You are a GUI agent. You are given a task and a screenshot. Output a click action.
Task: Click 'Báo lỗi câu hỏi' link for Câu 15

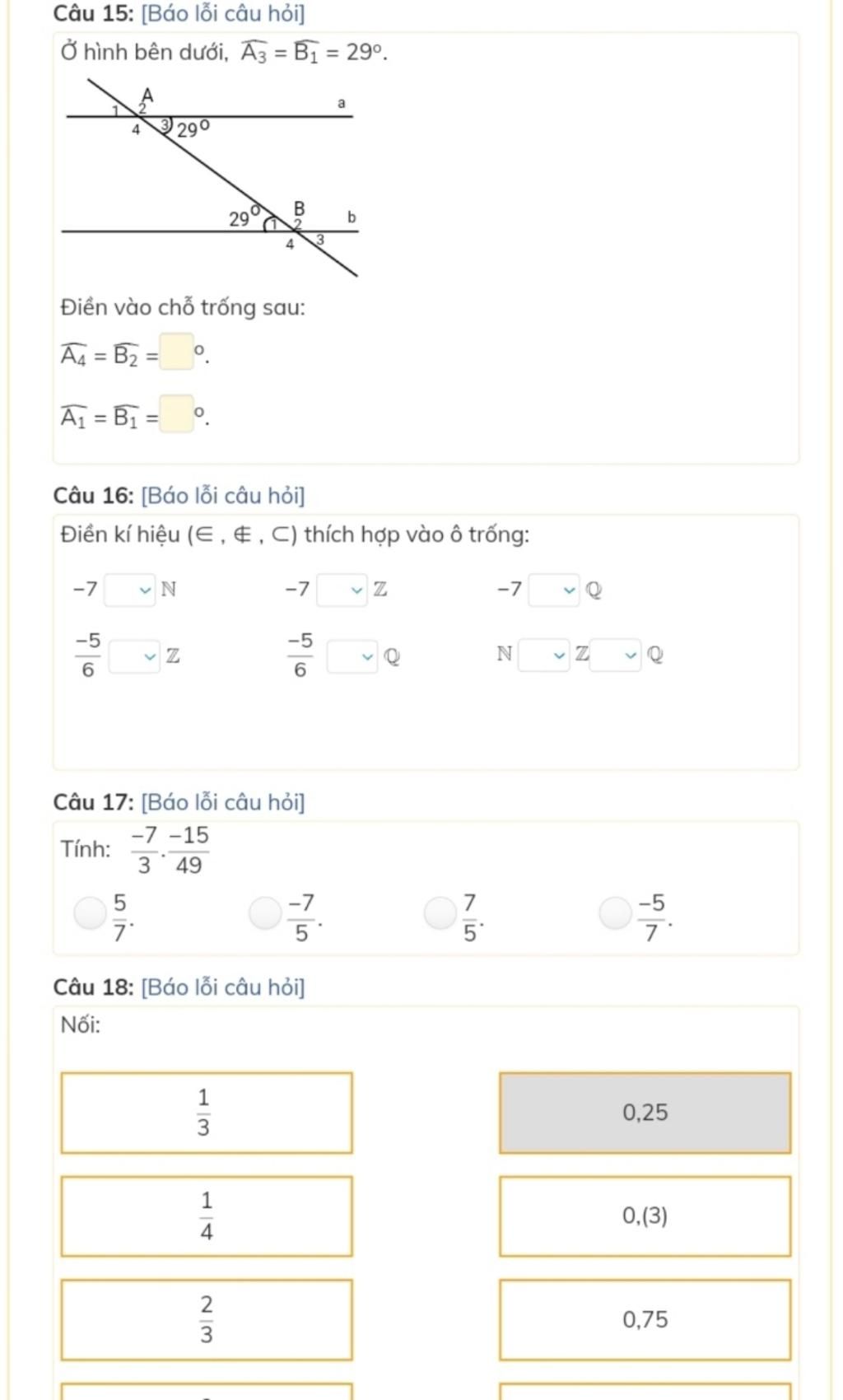[223, 14]
